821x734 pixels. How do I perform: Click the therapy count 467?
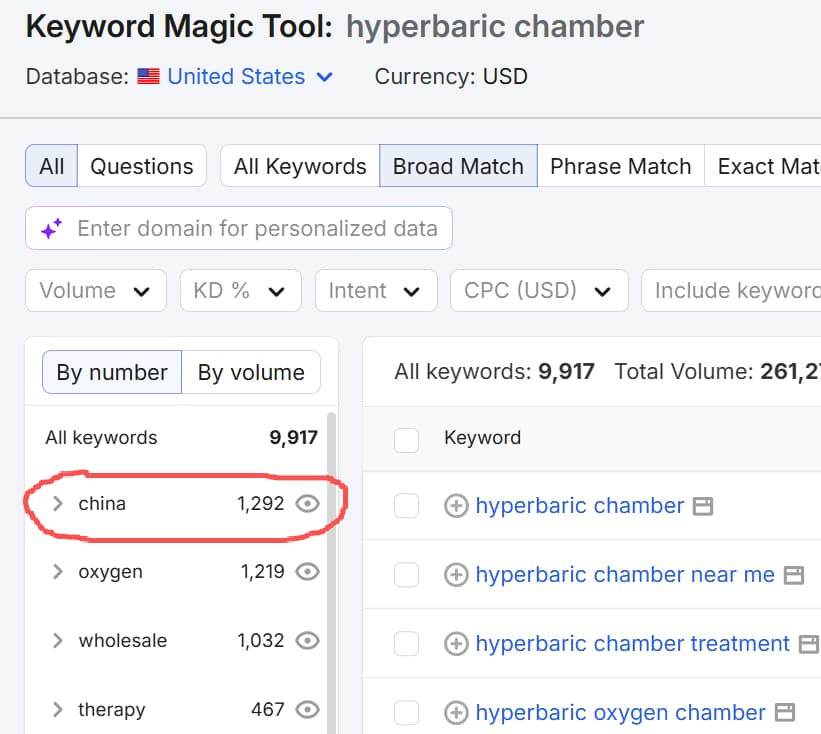pyautogui.click(x=268, y=709)
